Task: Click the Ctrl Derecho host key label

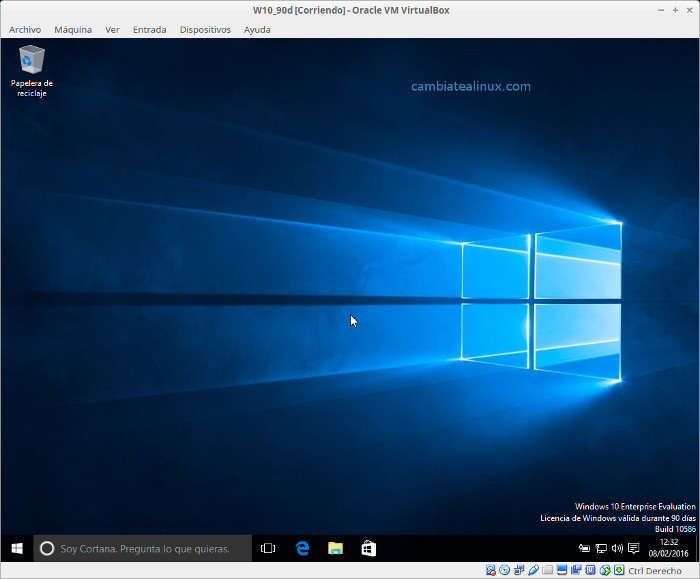Action: (655, 571)
